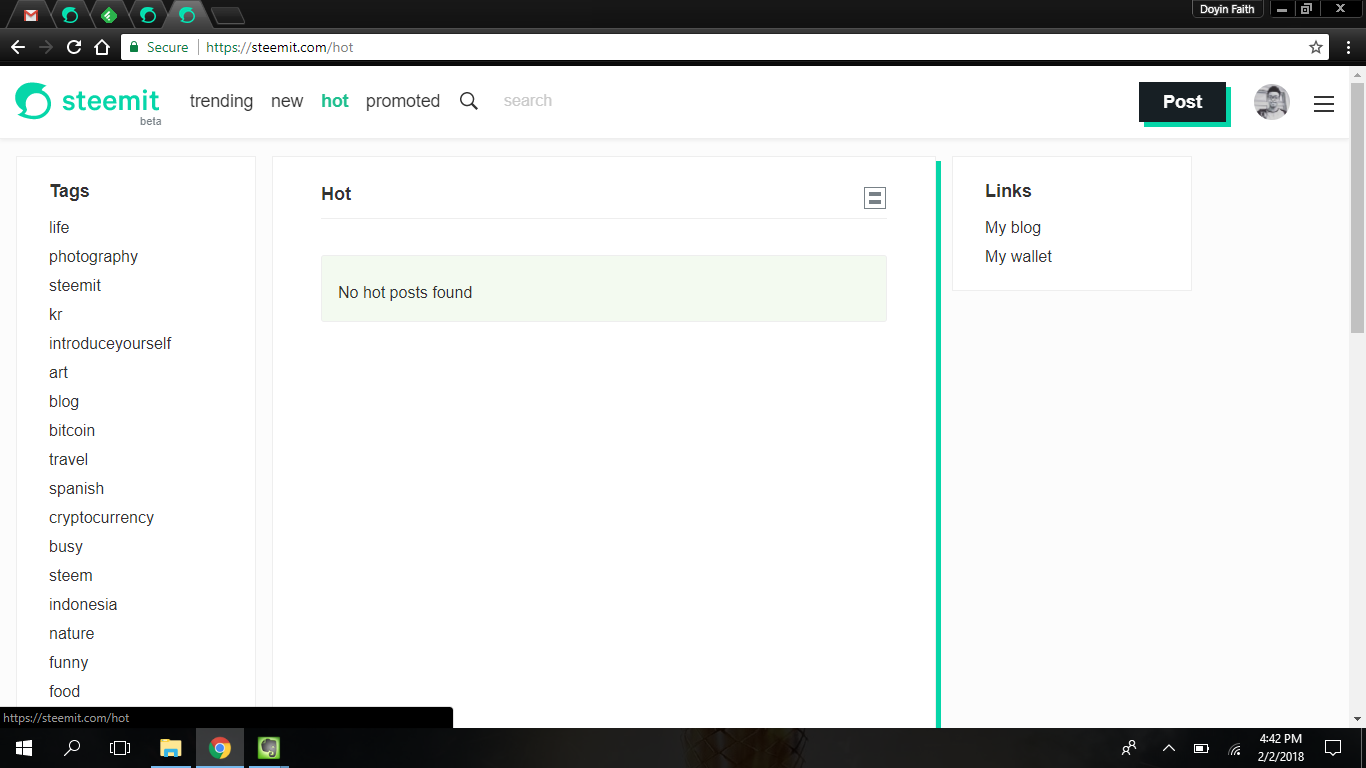Switch to the trending feed
This screenshot has width=1366, height=768.
(x=221, y=101)
